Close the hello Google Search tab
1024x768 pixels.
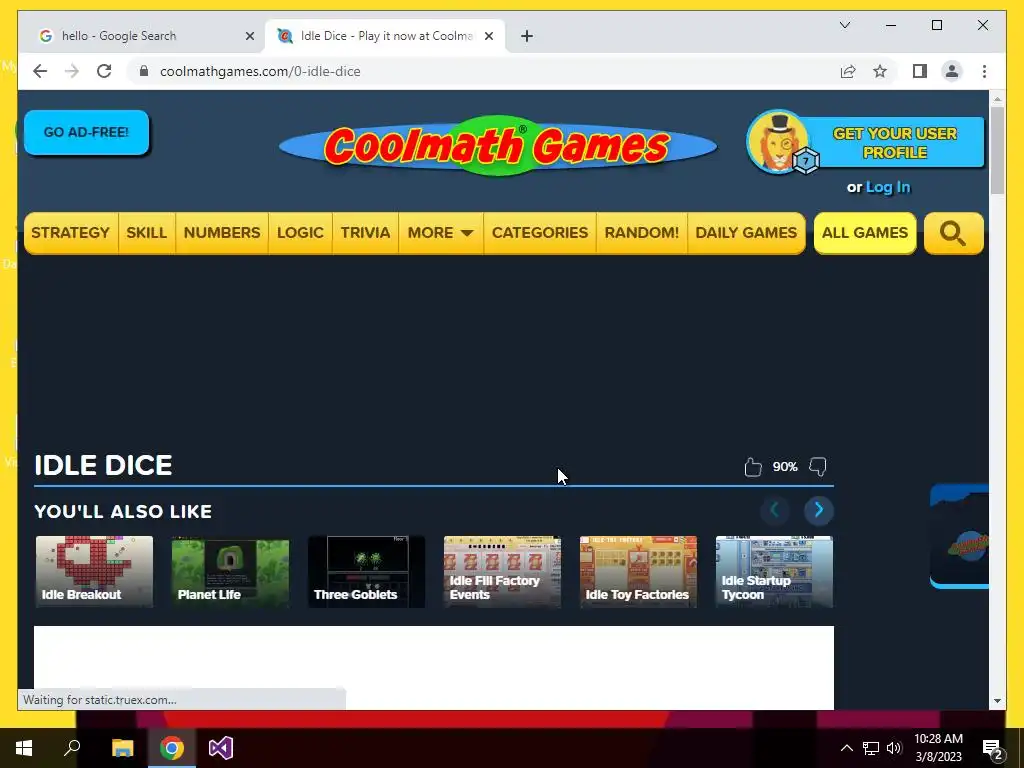point(249,36)
